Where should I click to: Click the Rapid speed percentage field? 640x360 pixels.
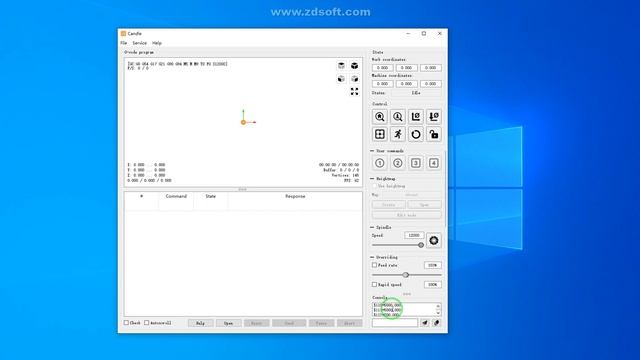pyautogui.click(x=433, y=284)
